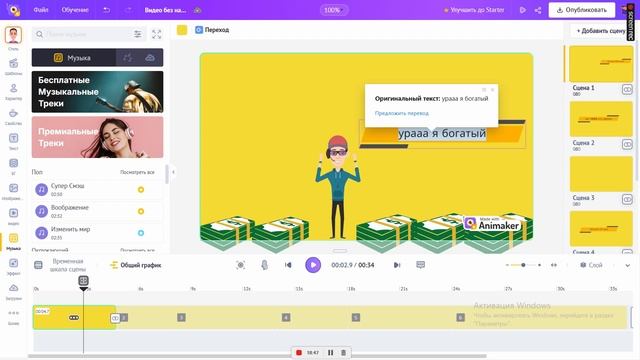Viewport: 640px width, 360px height.
Task: Expand the library panel fullscreen
Action: [x=157, y=34]
